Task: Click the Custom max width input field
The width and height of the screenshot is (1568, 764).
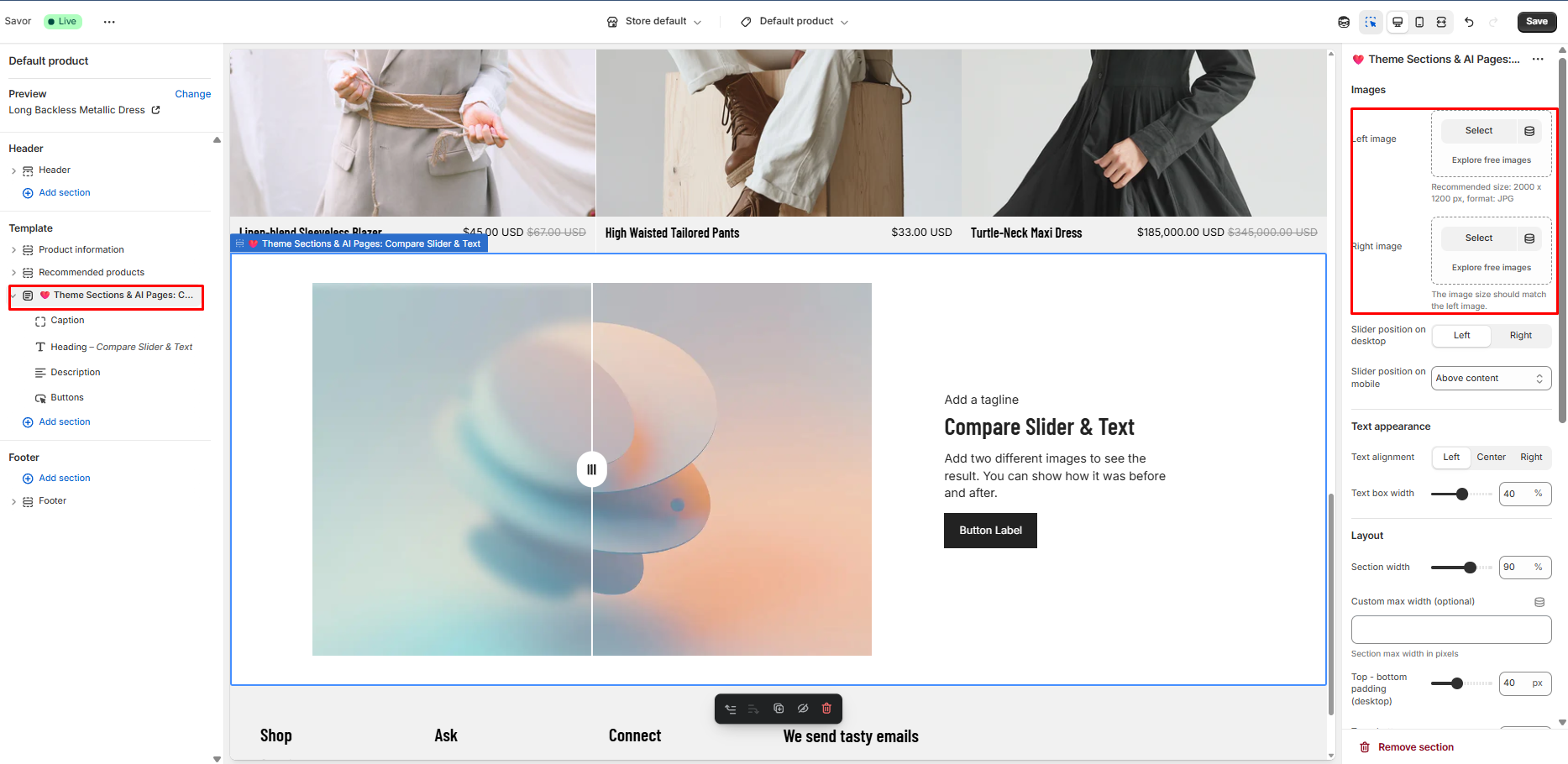Action: coord(1450,630)
